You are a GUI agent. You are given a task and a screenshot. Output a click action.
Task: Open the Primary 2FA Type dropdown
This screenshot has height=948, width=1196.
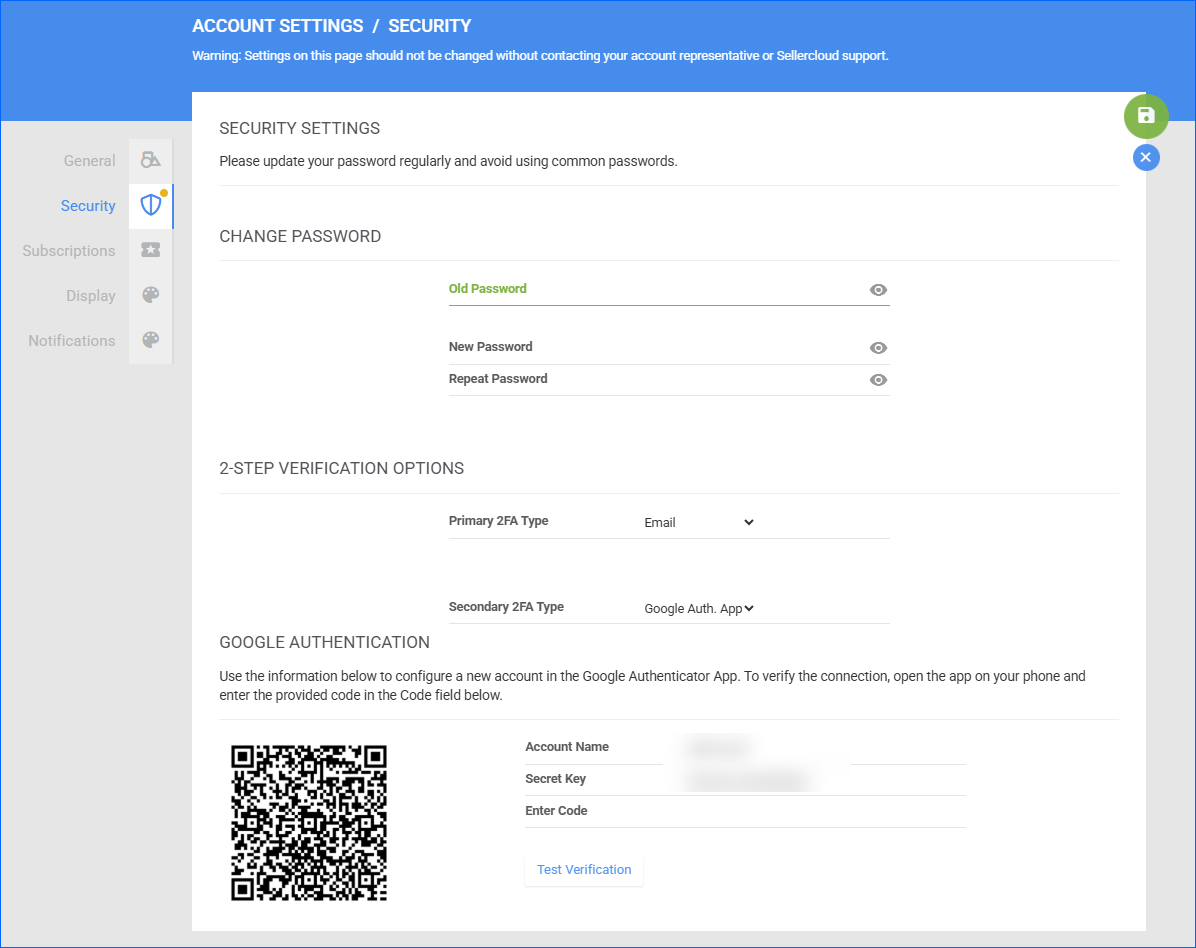coord(699,522)
